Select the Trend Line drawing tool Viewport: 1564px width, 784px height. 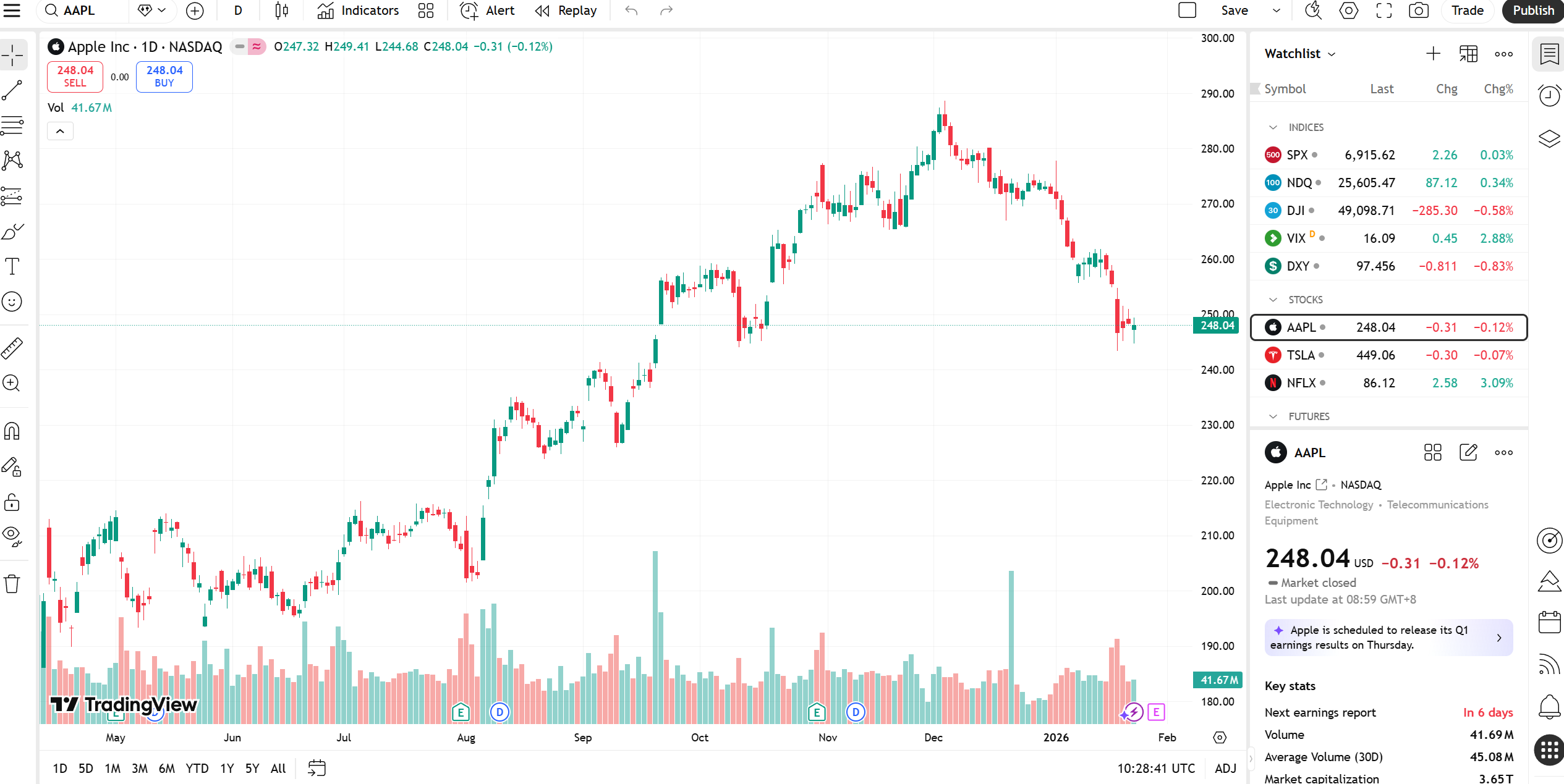point(12,91)
